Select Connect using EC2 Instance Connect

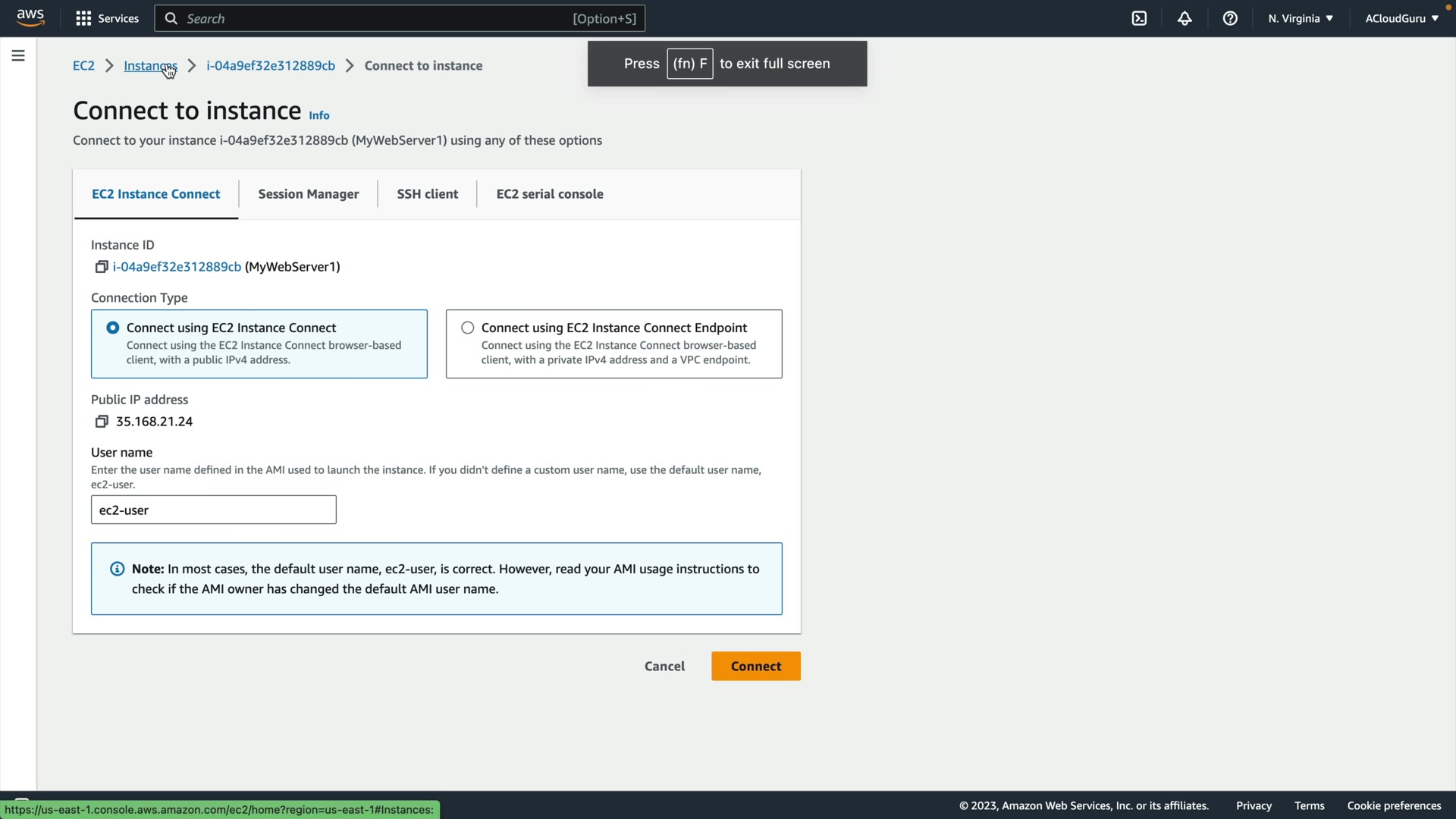[x=113, y=328]
